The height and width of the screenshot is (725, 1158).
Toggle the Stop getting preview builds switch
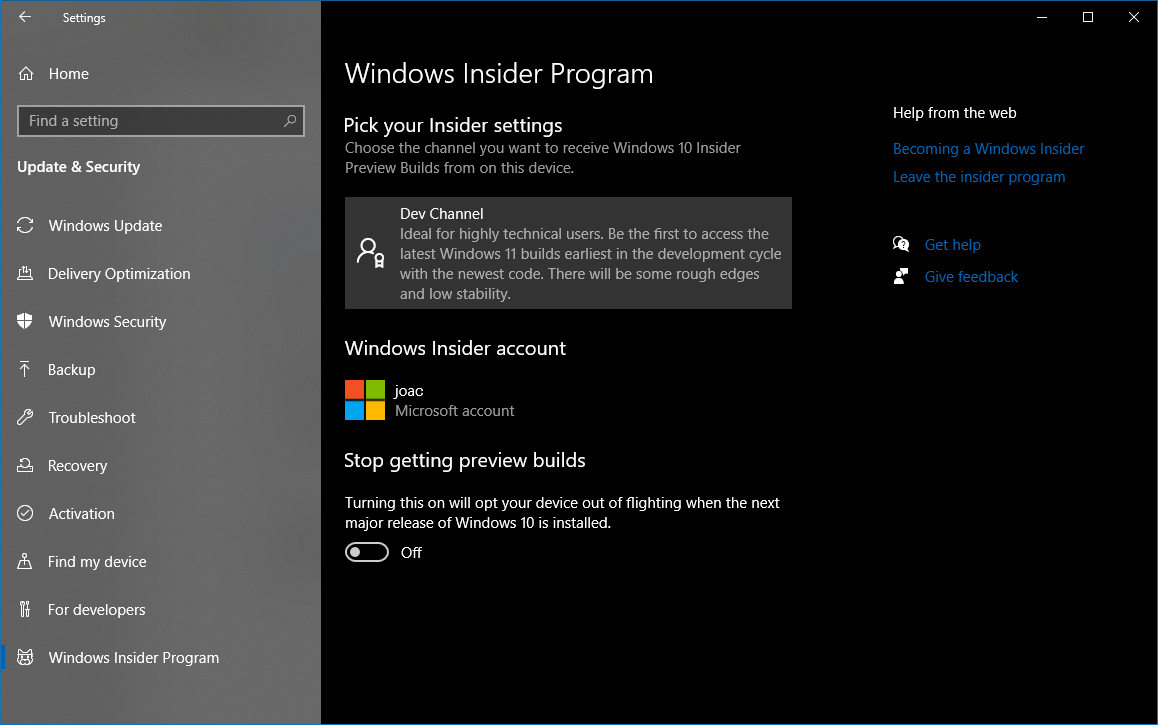367,553
